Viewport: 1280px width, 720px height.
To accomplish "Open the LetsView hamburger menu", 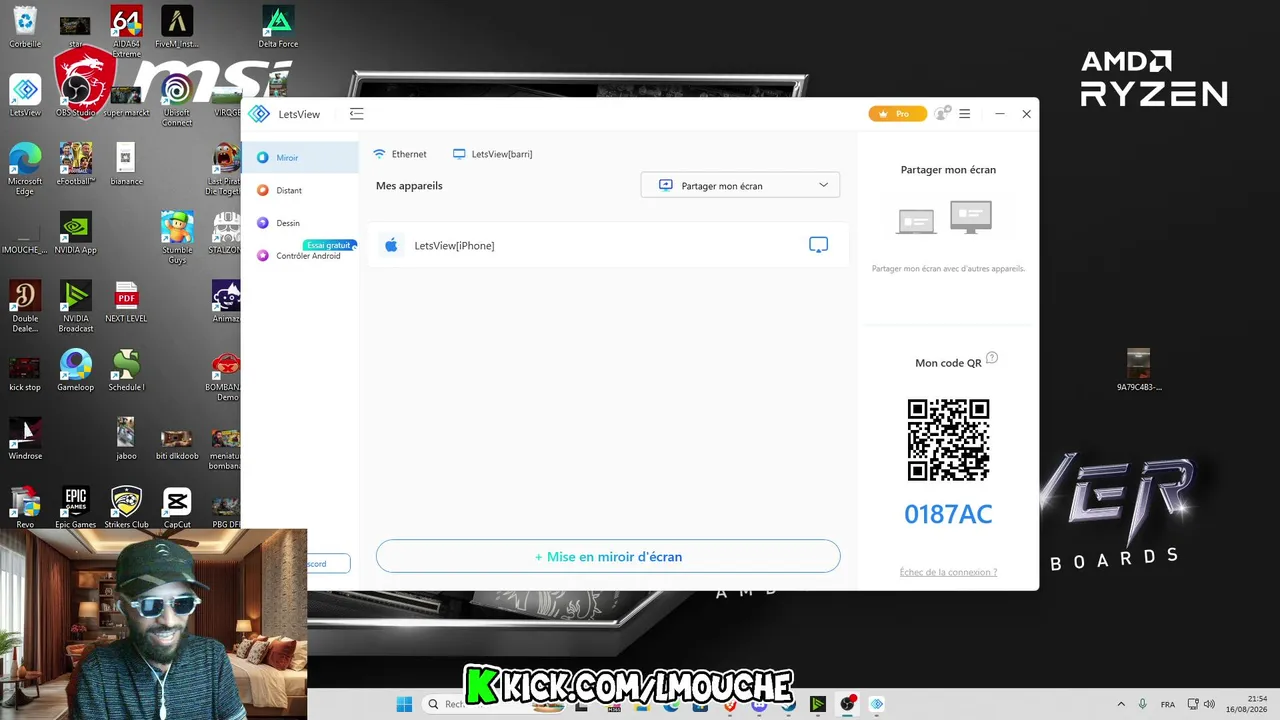I will tap(965, 114).
